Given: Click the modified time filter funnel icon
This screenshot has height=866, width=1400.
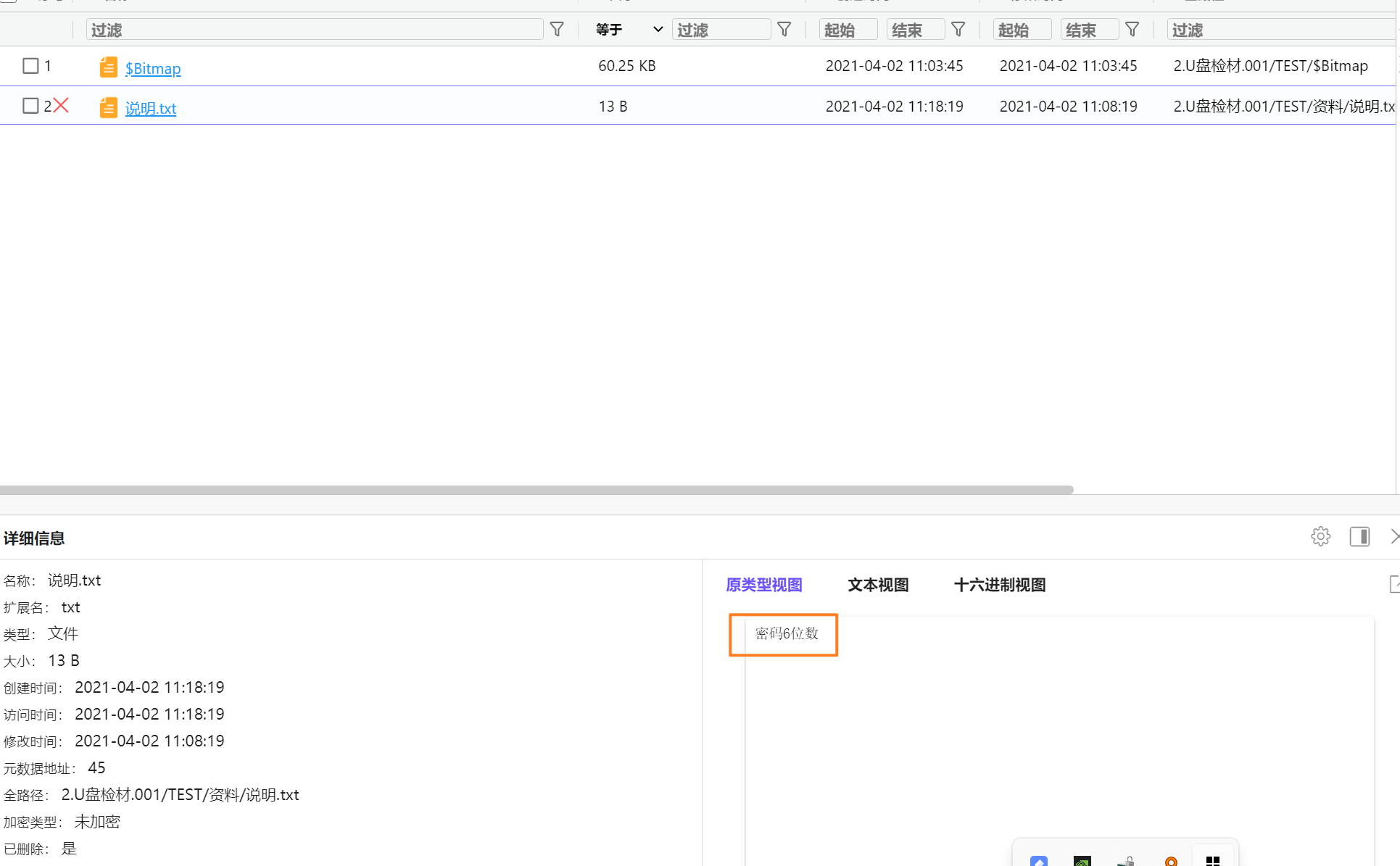Looking at the screenshot, I should point(1132,30).
